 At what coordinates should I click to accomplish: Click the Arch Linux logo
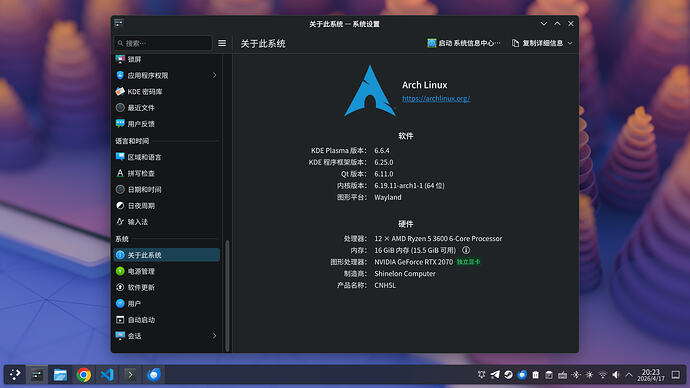370,91
